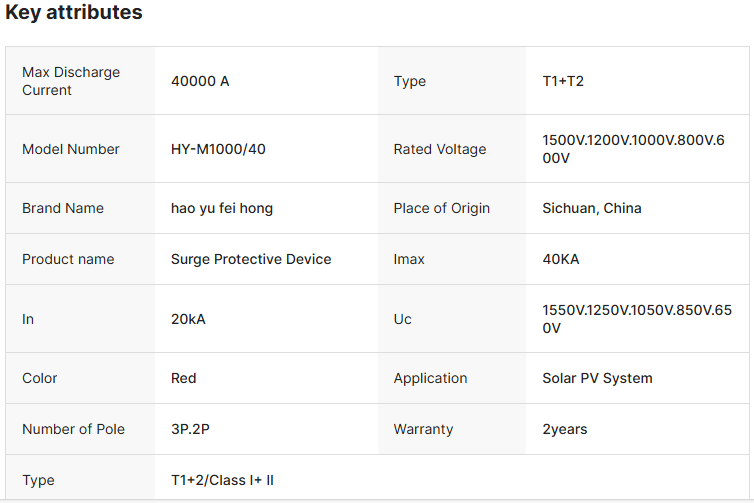
Task: Select the Solar PV System application value
Action: [x=597, y=378]
